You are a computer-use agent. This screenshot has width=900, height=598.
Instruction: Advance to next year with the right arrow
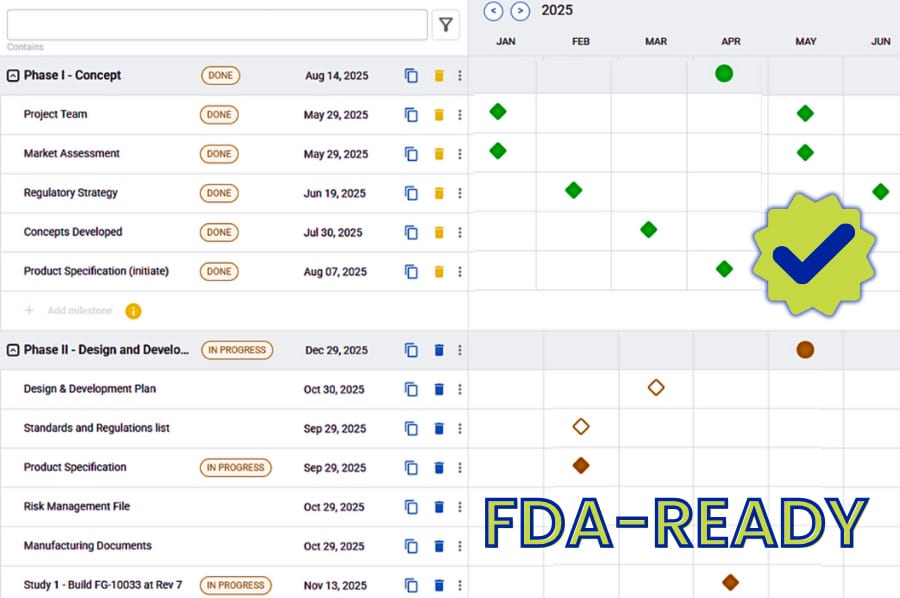(519, 11)
